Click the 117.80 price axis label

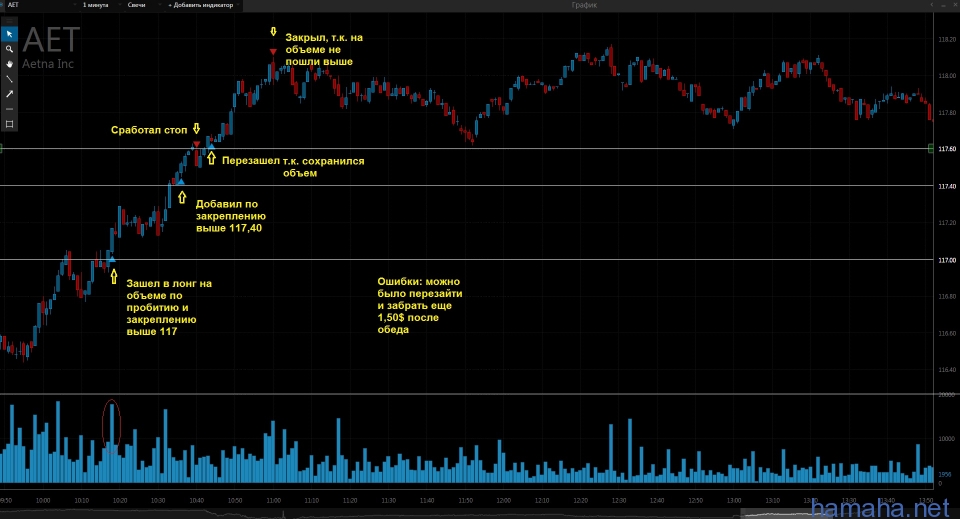[x=947, y=113]
